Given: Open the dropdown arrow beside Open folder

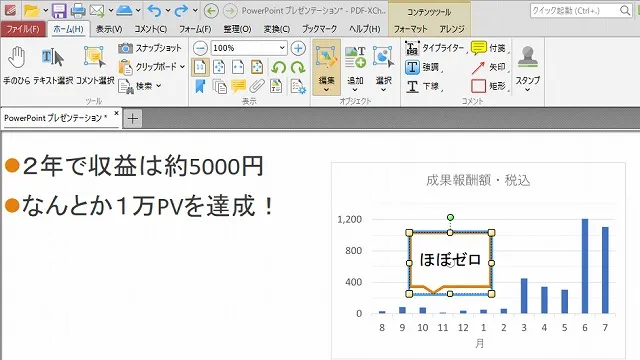Looking at the screenshot, I should tap(45, 11).
